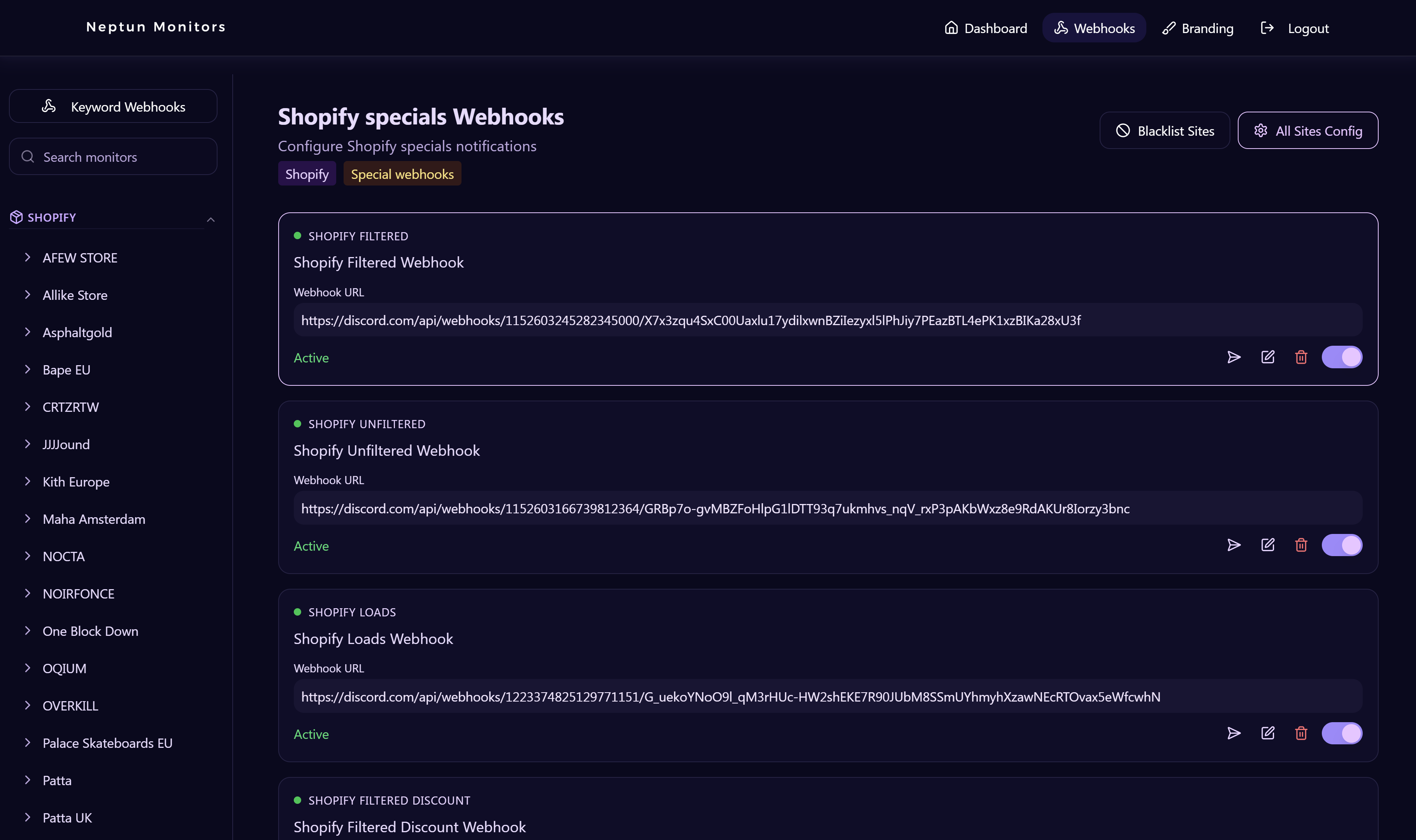Edit the Shopify Filtered Webhook

point(1268,357)
